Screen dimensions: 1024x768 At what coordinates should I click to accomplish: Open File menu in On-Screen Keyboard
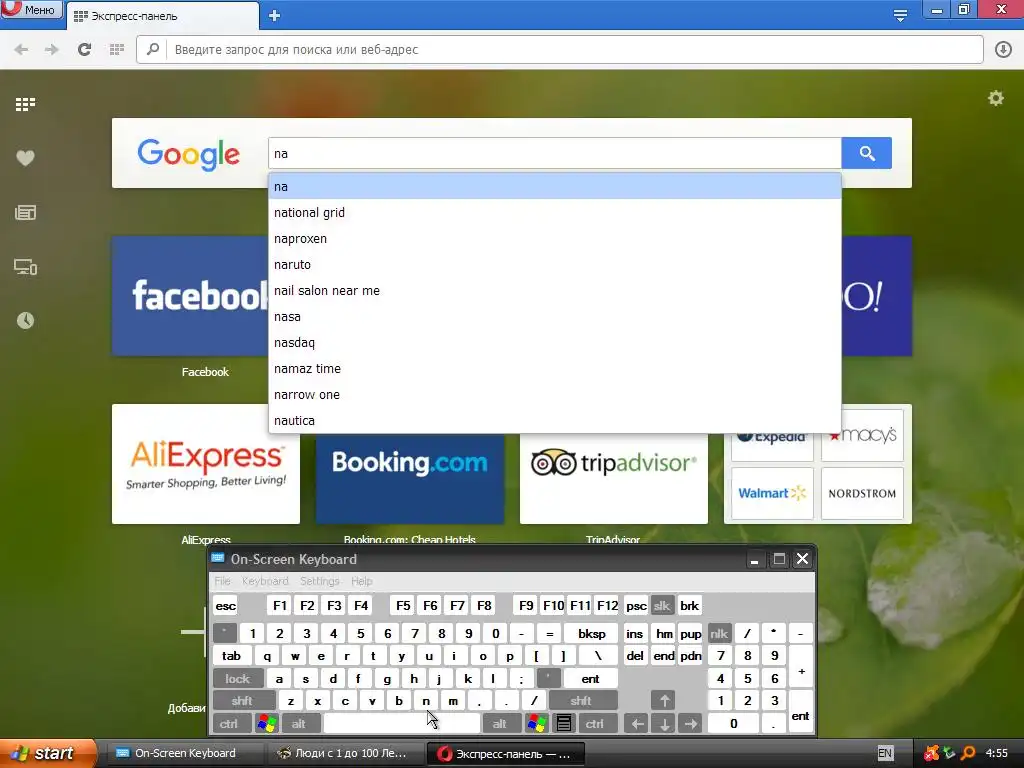(223, 581)
